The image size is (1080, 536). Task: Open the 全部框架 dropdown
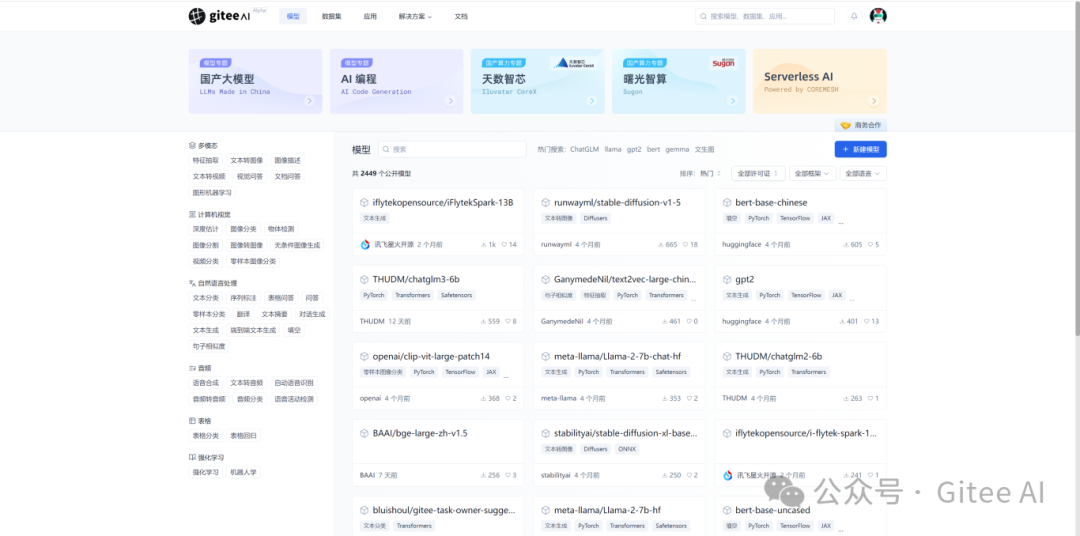tap(813, 174)
